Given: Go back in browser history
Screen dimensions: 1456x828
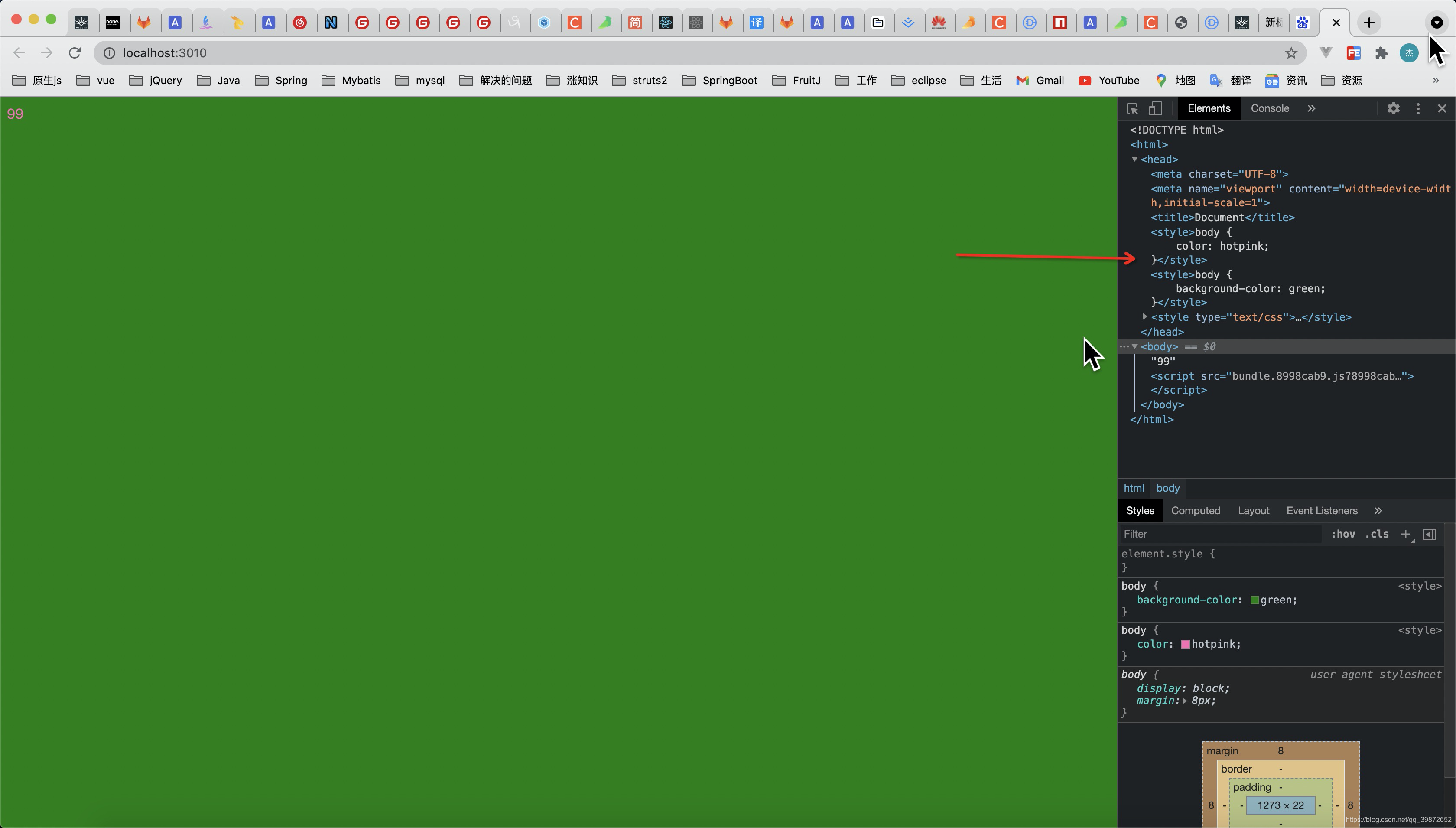Looking at the screenshot, I should click(19, 53).
